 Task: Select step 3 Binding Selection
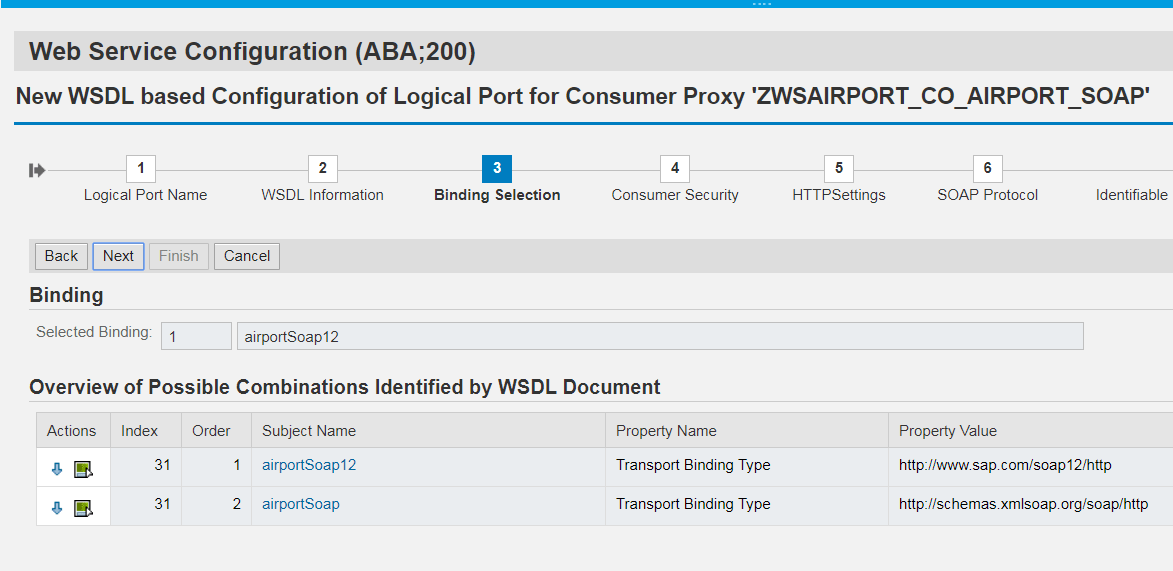(497, 169)
